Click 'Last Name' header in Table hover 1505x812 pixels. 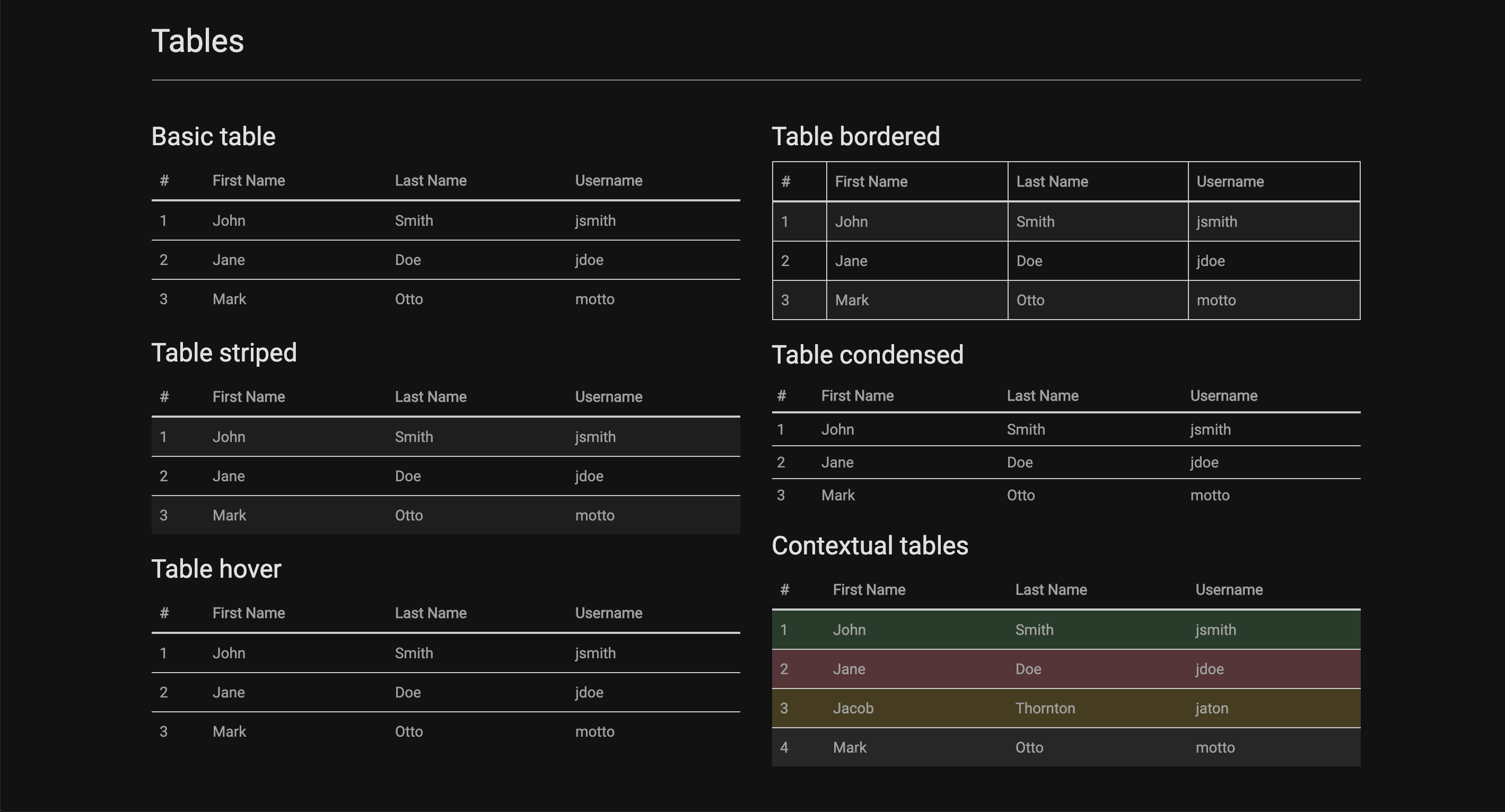pyautogui.click(x=431, y=613)
